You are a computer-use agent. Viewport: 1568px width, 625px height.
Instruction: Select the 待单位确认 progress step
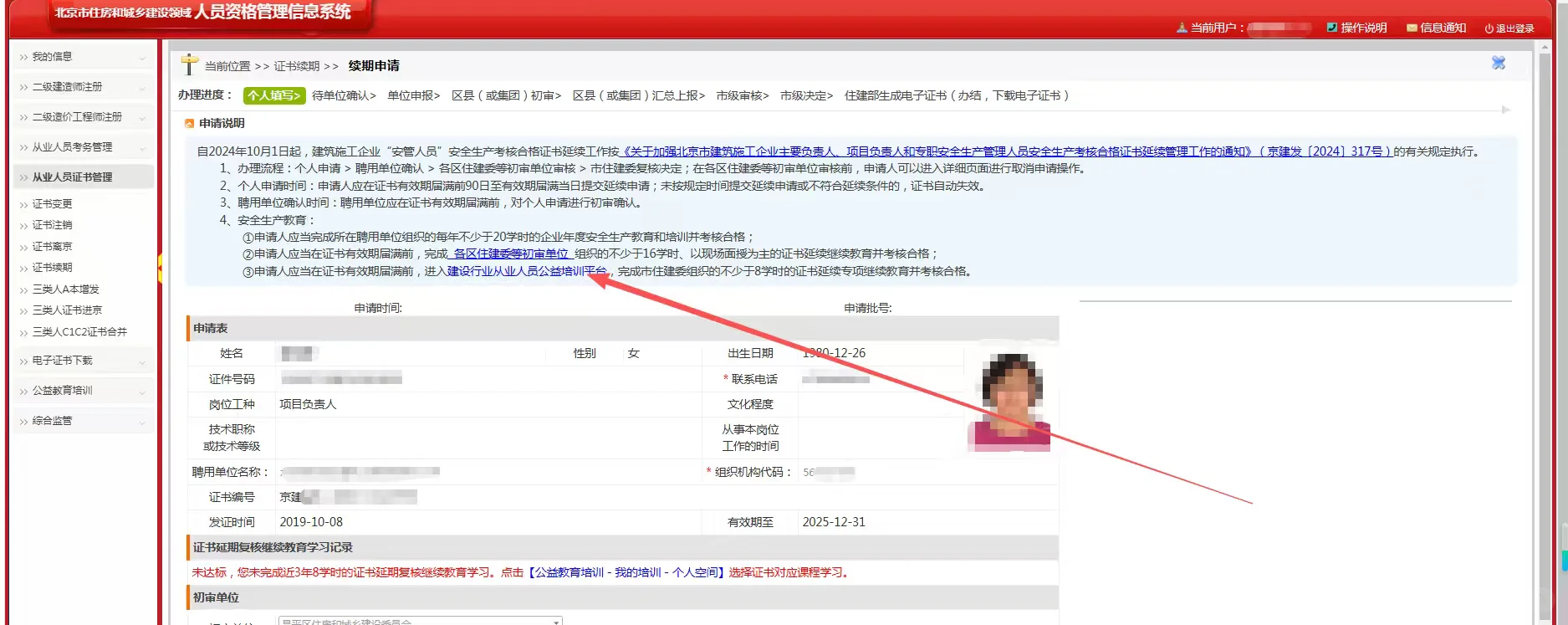coord(344,95)
